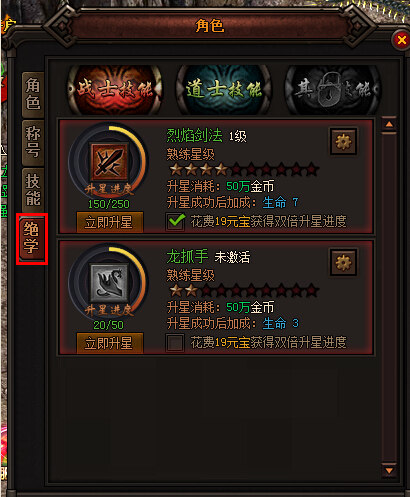Switch to the 技能 side tab
The image size is (410, 497).
point(33,190)
